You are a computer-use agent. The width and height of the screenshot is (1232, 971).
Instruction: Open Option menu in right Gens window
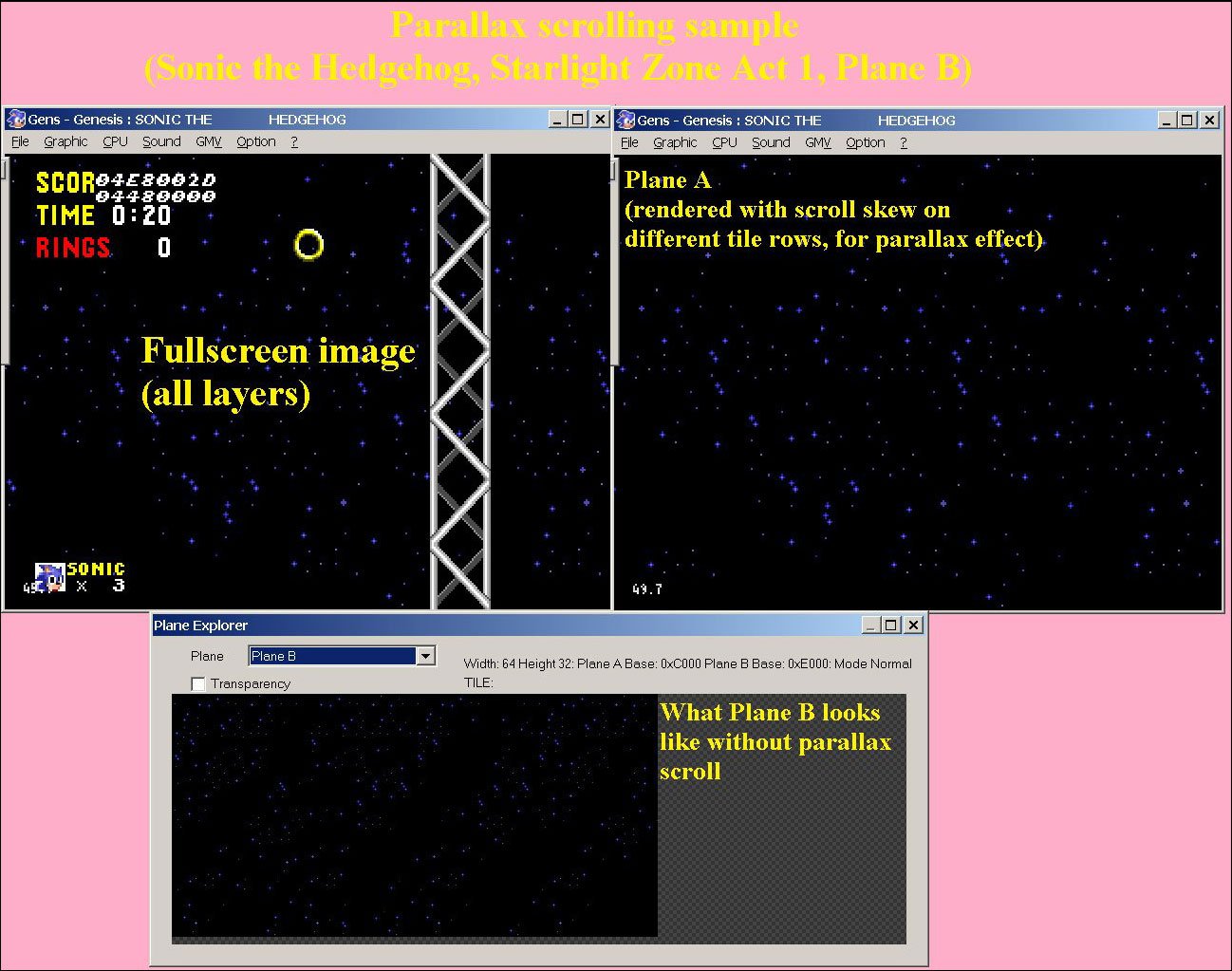tap(866, 142)
